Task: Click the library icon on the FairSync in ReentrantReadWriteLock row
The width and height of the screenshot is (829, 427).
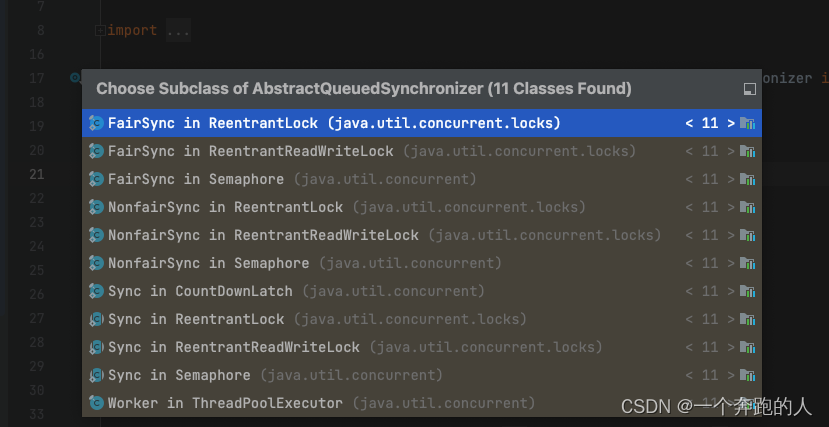Action: (x=748, y=151)
